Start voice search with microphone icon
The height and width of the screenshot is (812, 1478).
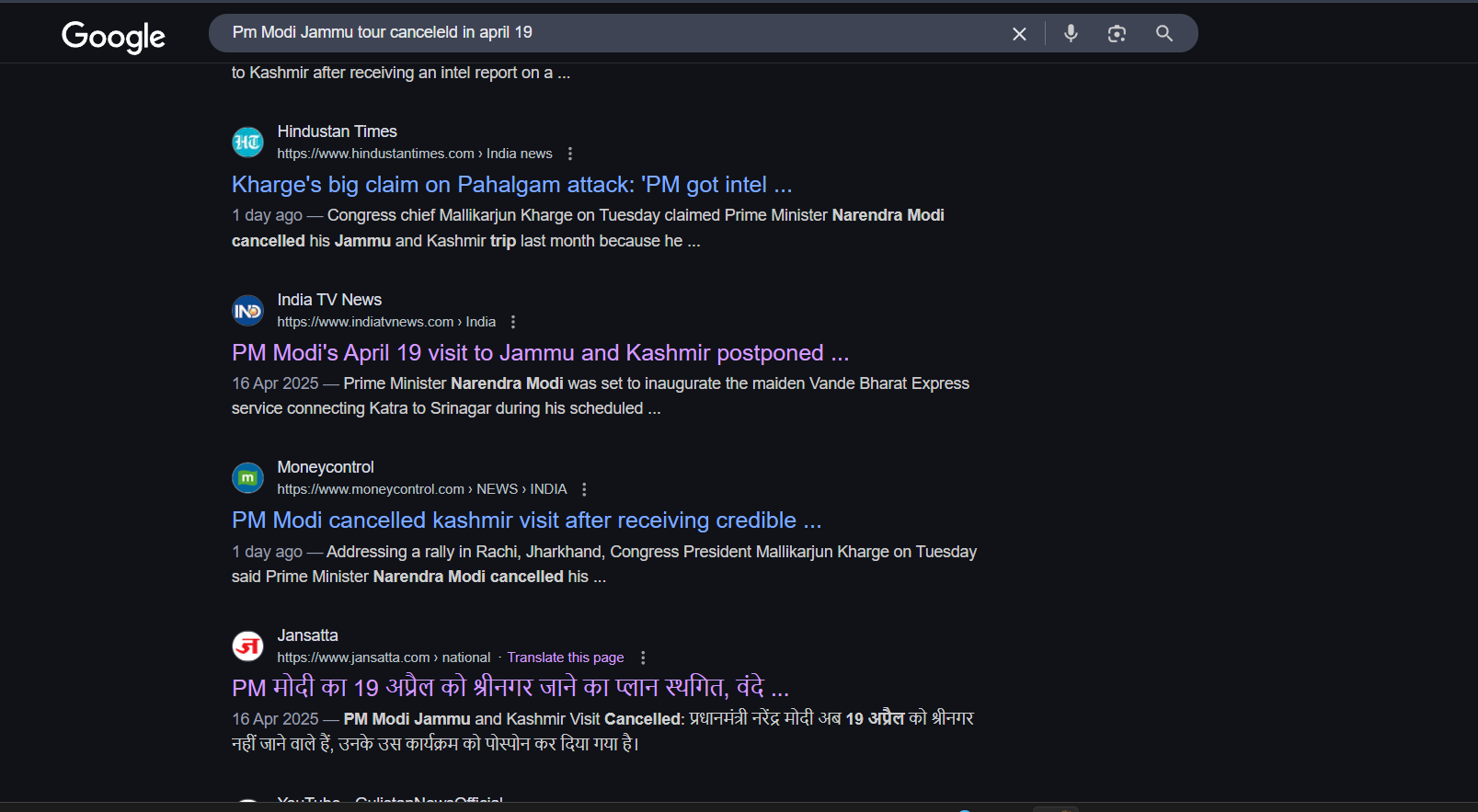1071,34
